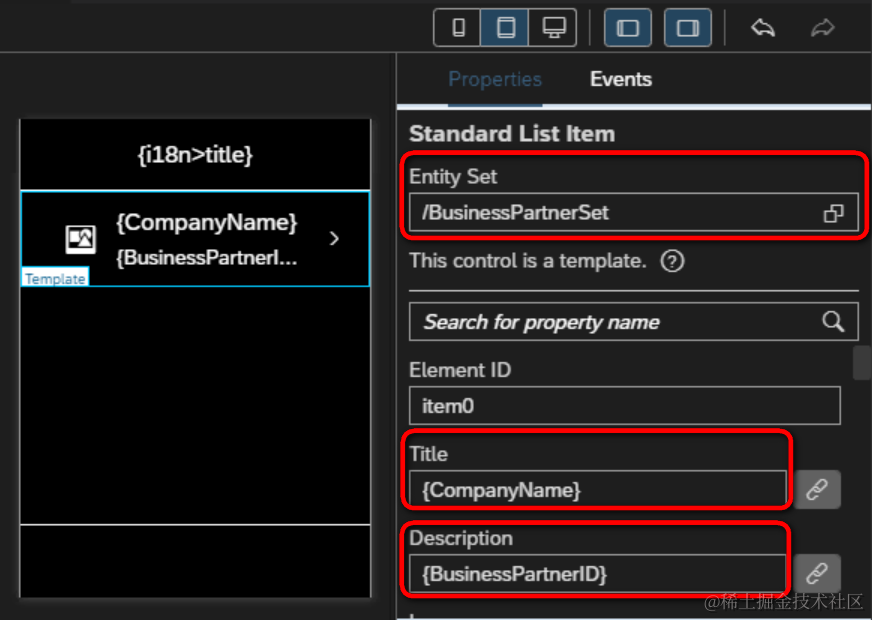Redo the last change

(x=823, y=27)
